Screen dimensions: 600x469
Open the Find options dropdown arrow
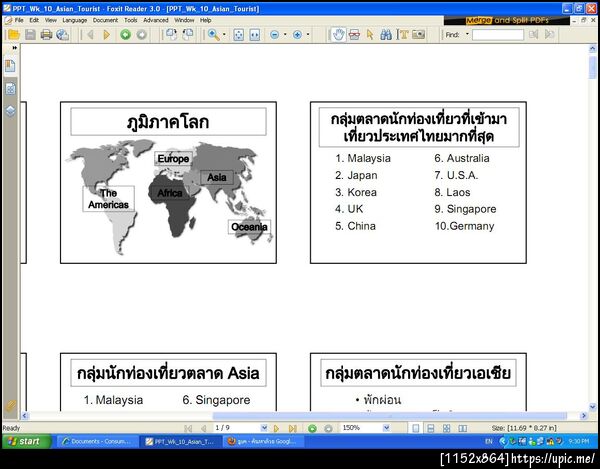click(467, 34)
